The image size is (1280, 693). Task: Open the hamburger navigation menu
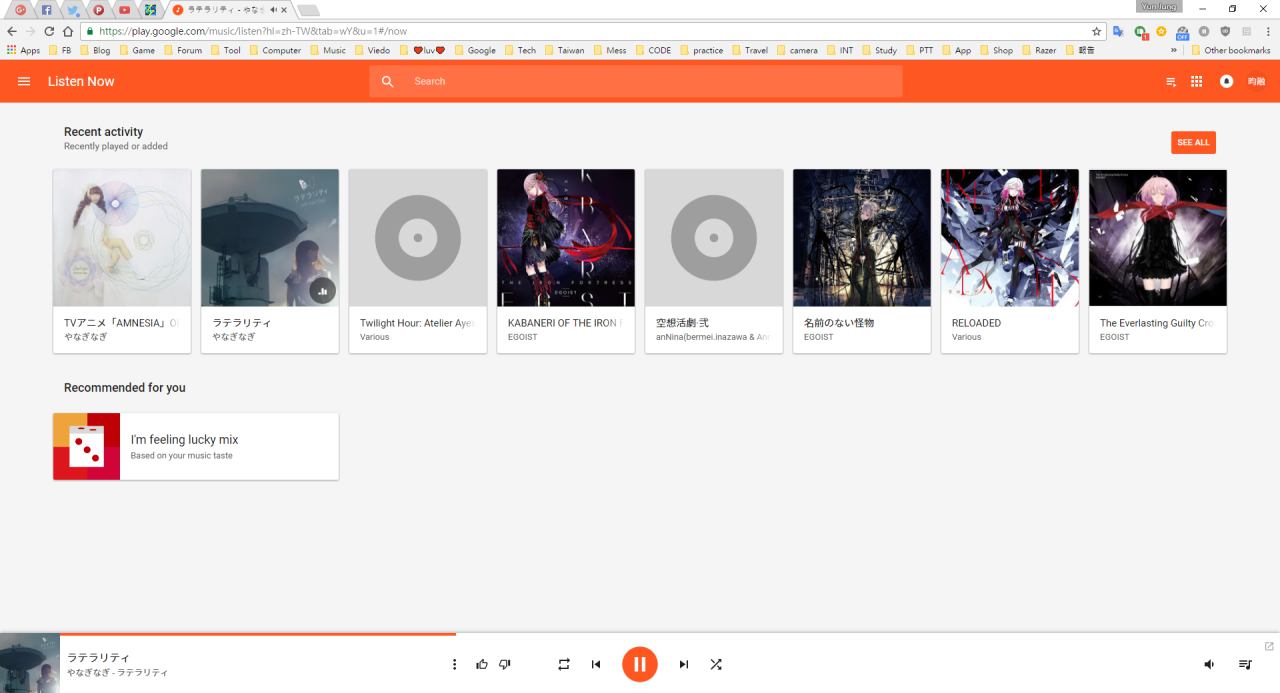[24, 81]
